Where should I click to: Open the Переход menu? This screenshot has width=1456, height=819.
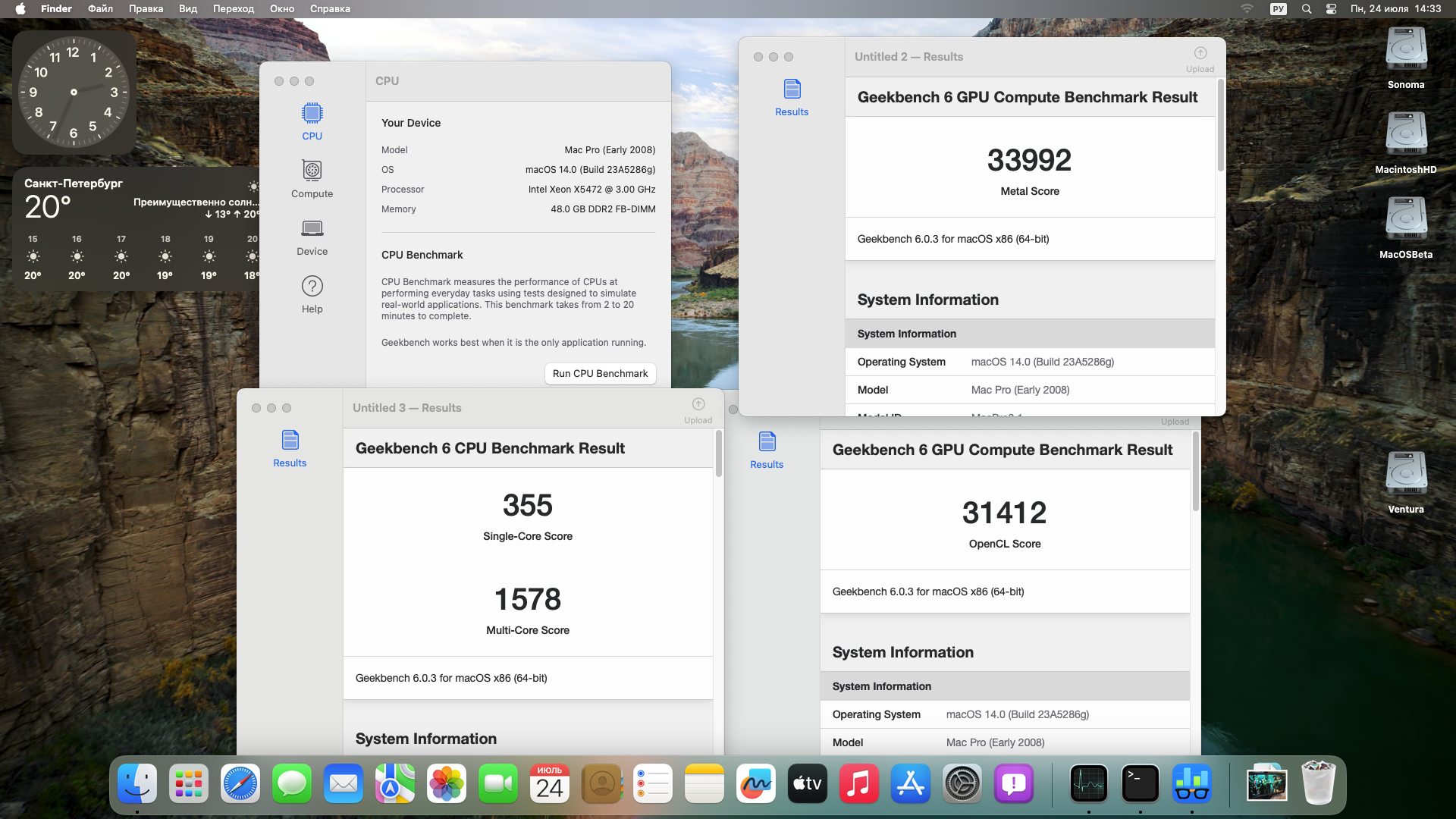coord(234,9)
